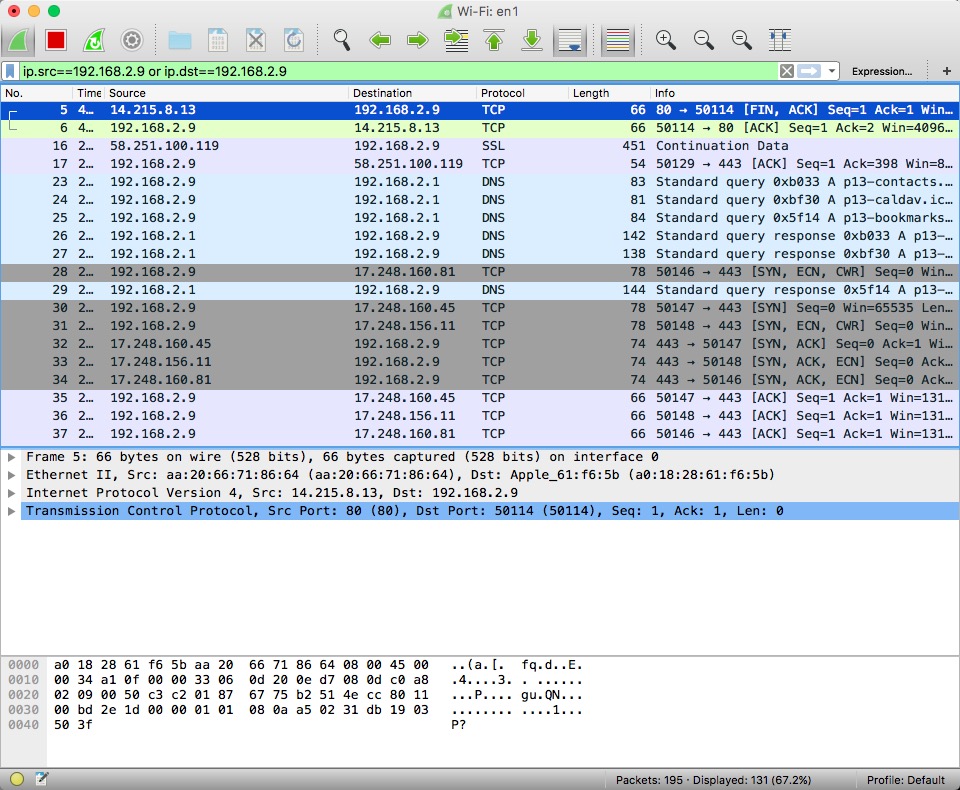Clear the display filter text
The width and height of the screenshot is (960, 790).
(x=787, y=71)
